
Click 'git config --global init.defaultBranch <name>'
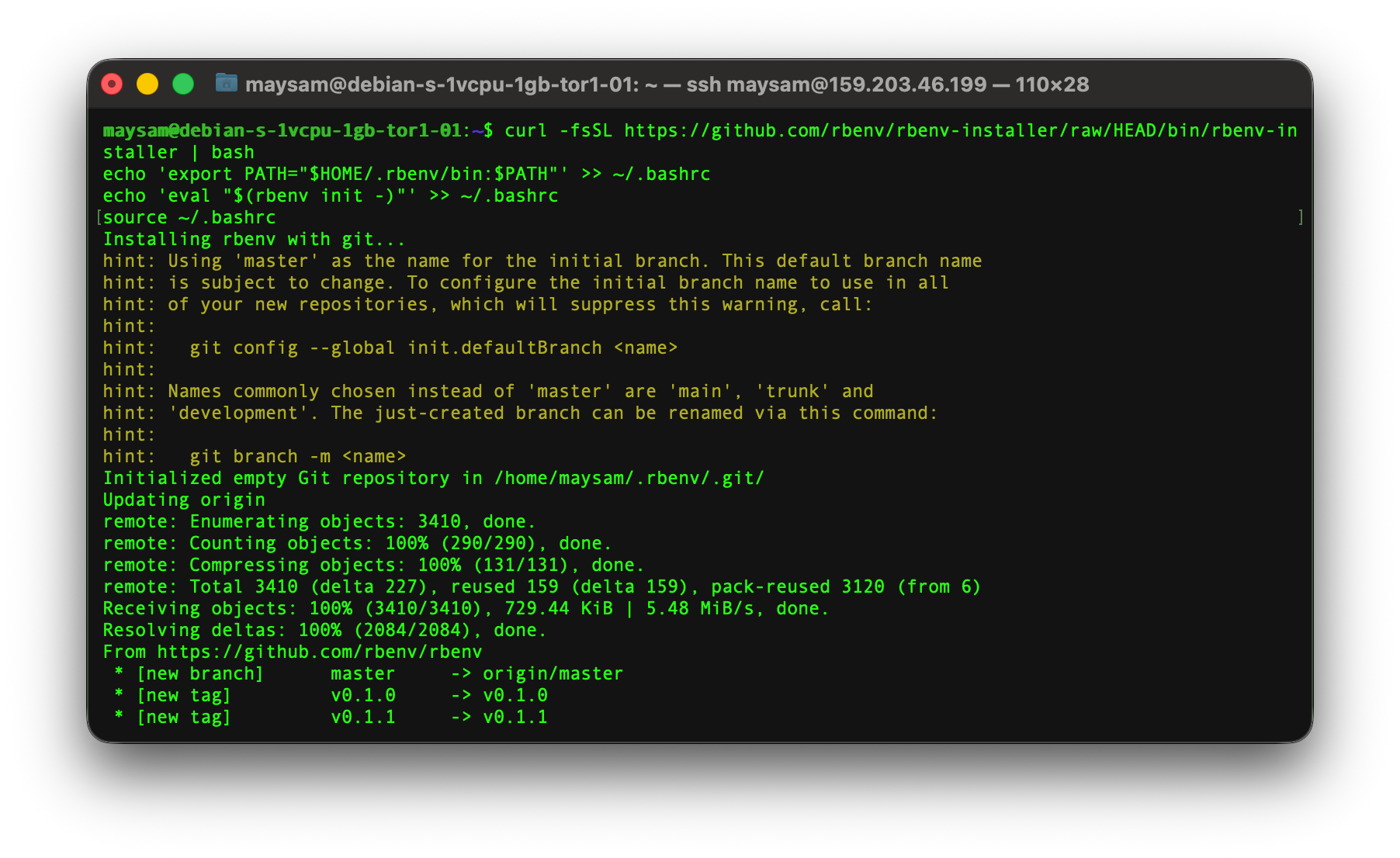tap(434, 348)
